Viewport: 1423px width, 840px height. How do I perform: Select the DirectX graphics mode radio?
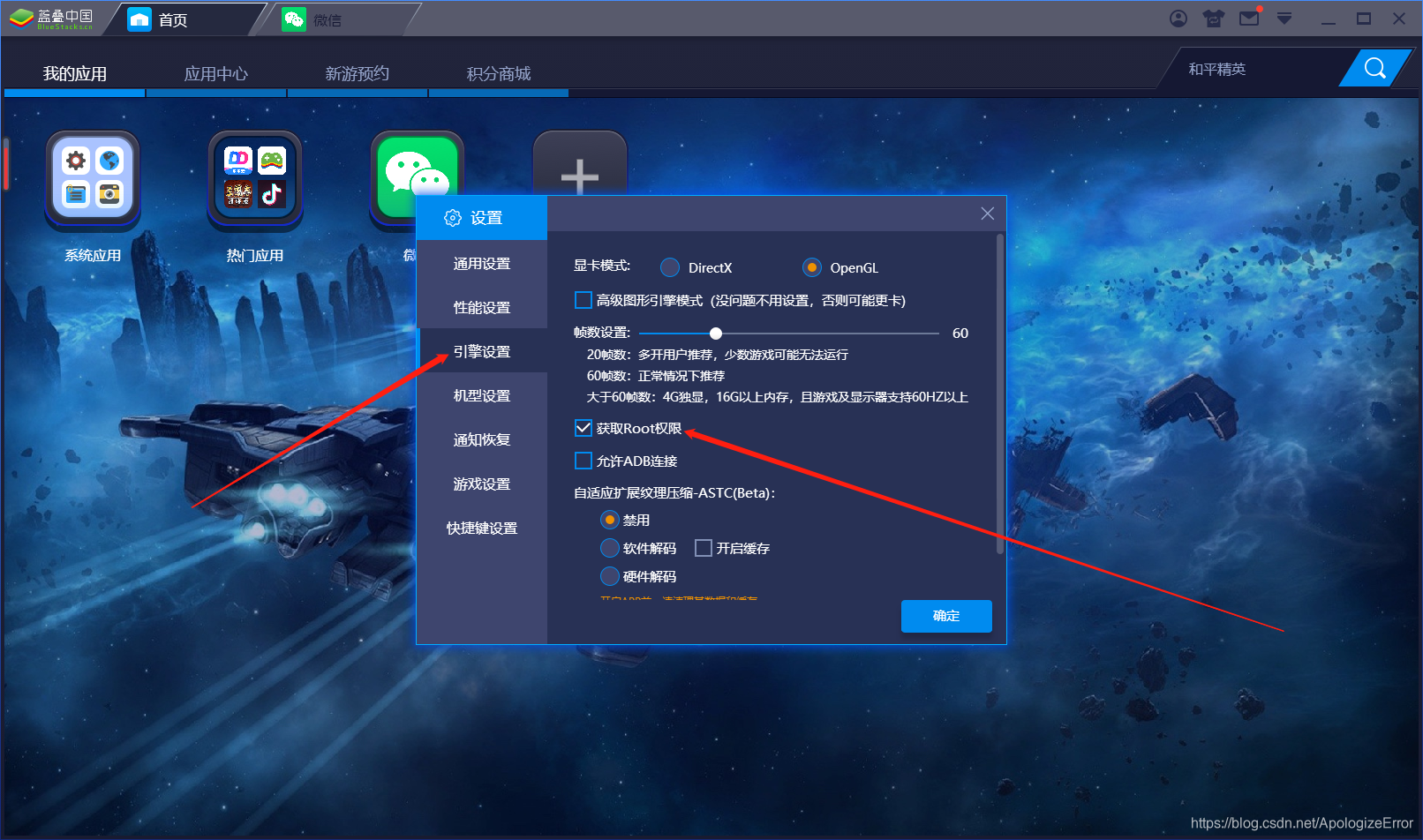(670, 267)
